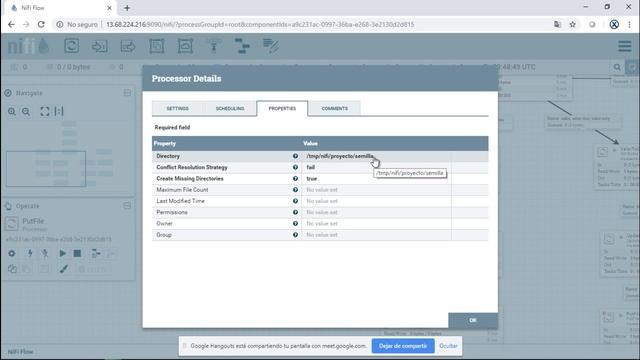Disable the component with crossed lightning icon
The image size is (640, 360).
[45, 253]
